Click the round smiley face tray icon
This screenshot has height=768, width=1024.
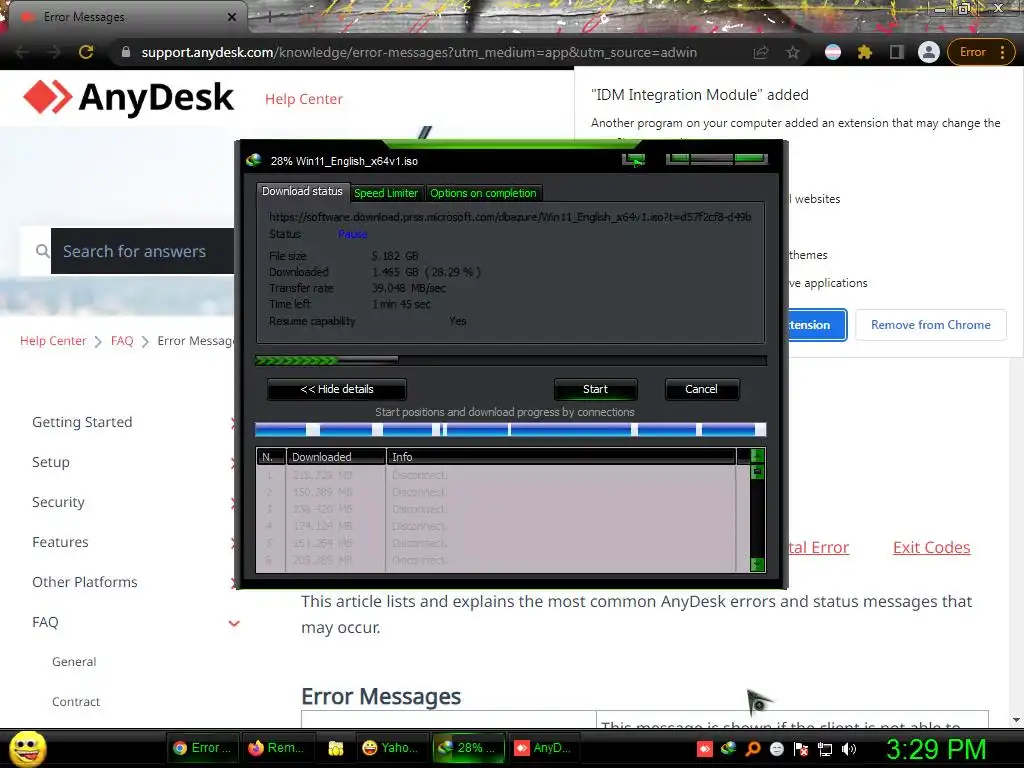tap(776, 749)
